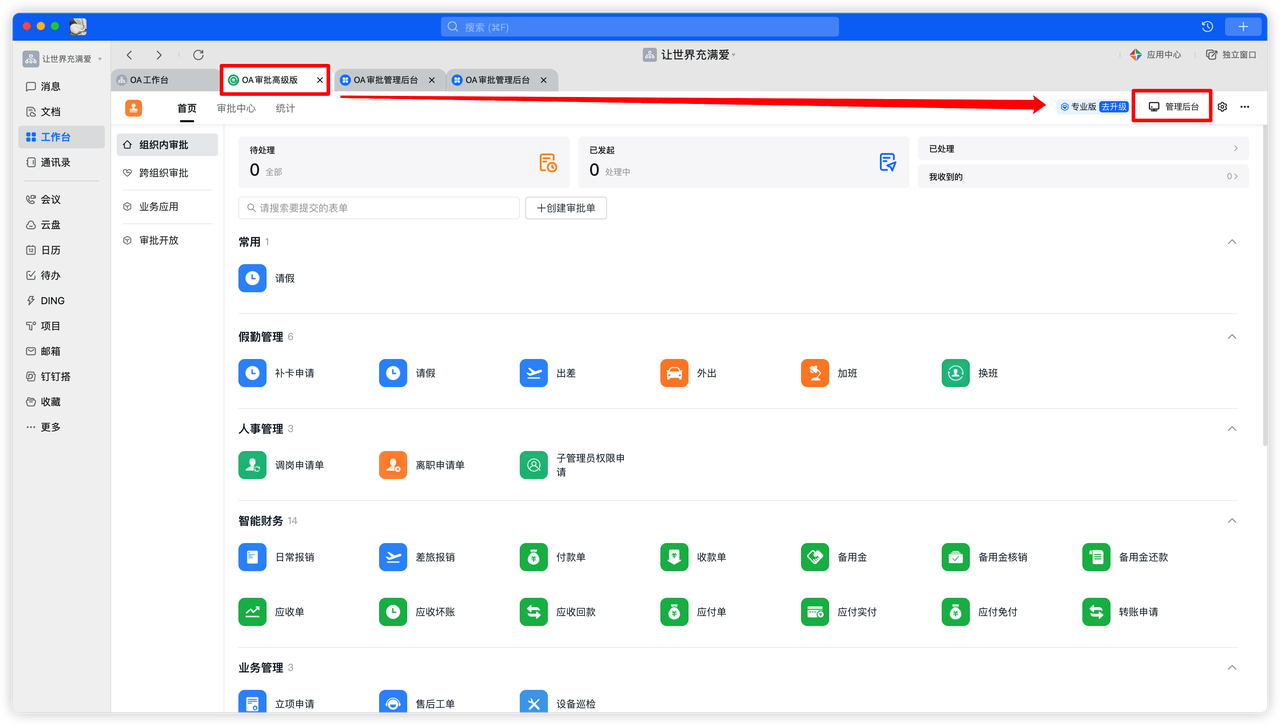This screenshot has width=1280, height=725.
Task: Collapse the 假勤管理 section
Action: 1232,337
